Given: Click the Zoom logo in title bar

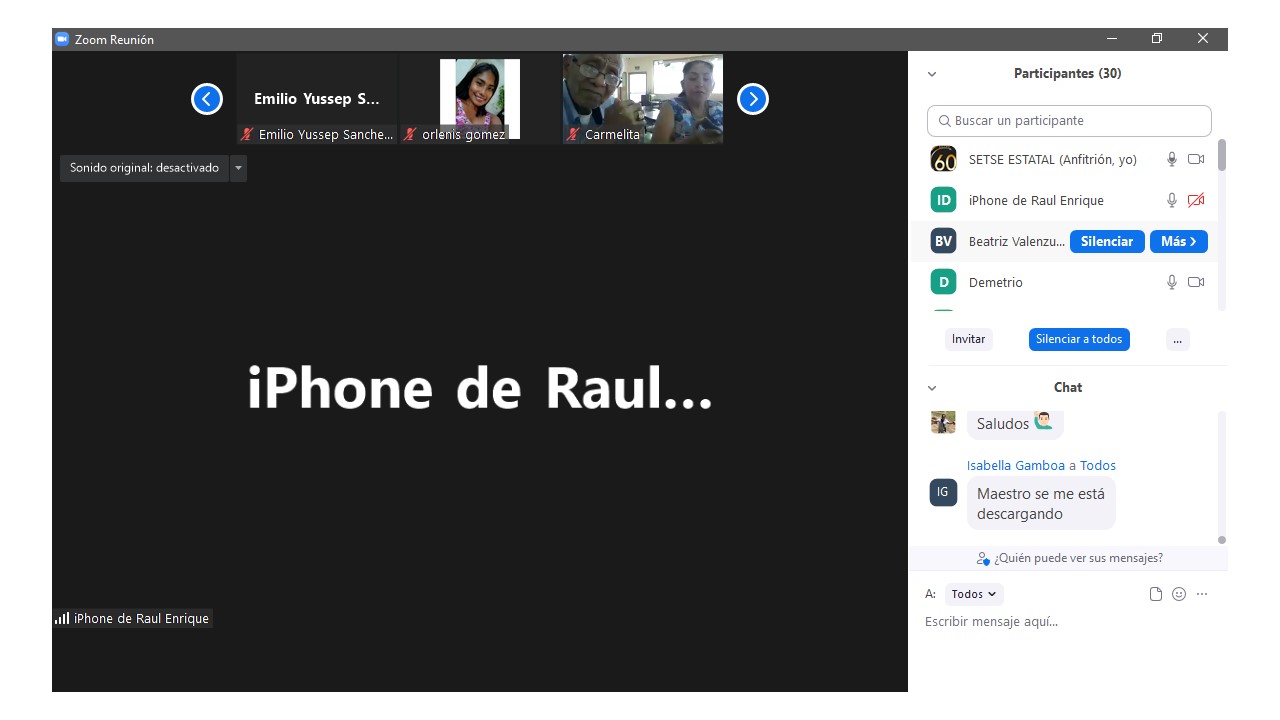Looking at the screenshot, I should click(62, 39).
